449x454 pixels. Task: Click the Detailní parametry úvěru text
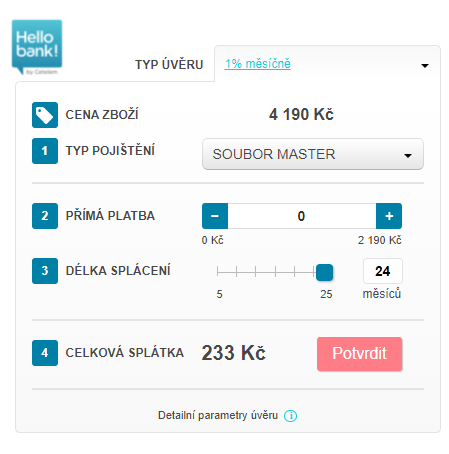pos(218,415)
